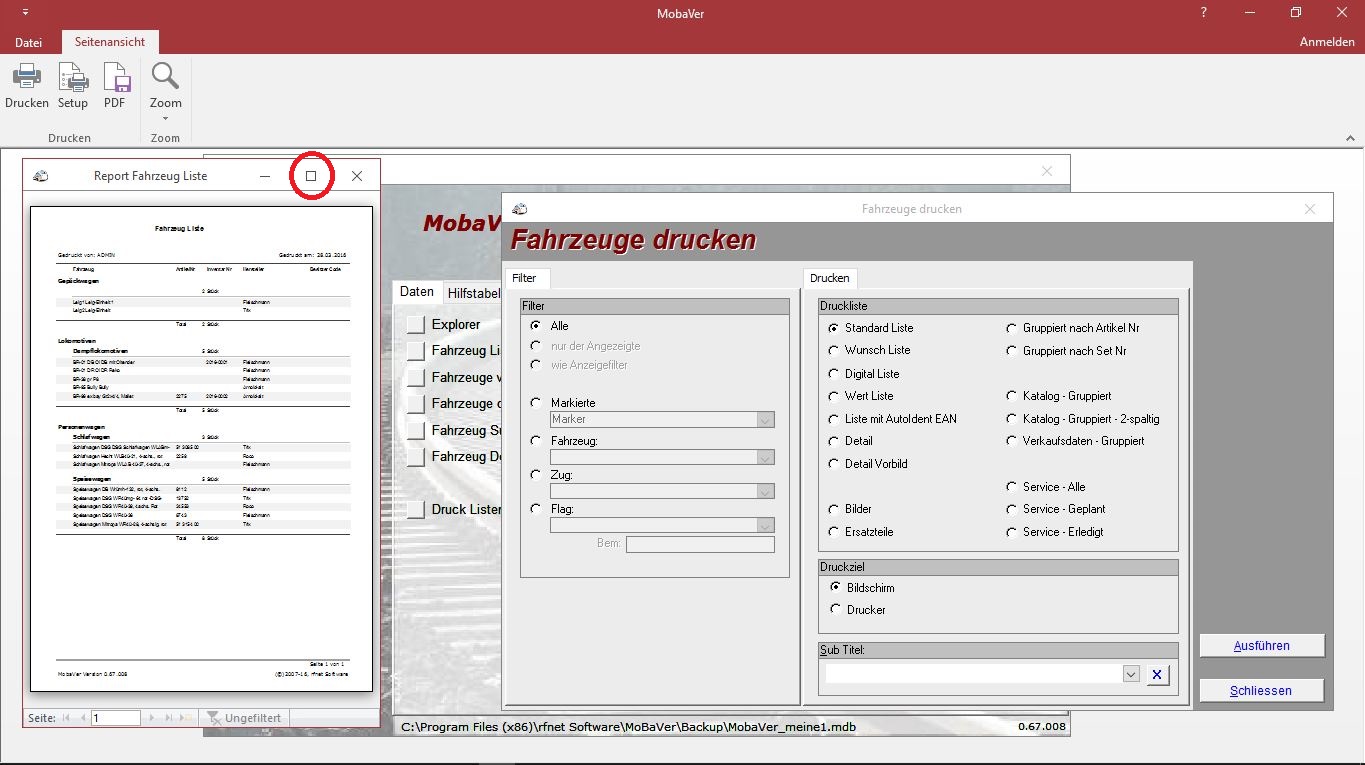Click the square button beside Fahrzeug Li
Screen dimensions: 1365x765
pyautogui.click(x=416, y=351)
